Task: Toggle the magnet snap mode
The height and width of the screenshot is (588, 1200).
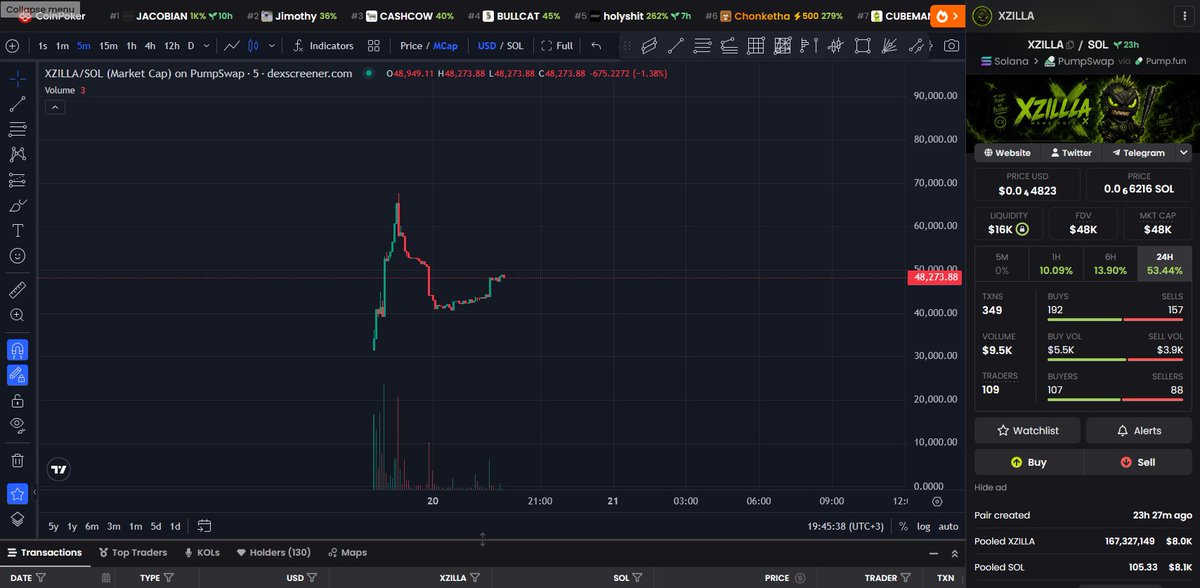Action: point(17,350)
